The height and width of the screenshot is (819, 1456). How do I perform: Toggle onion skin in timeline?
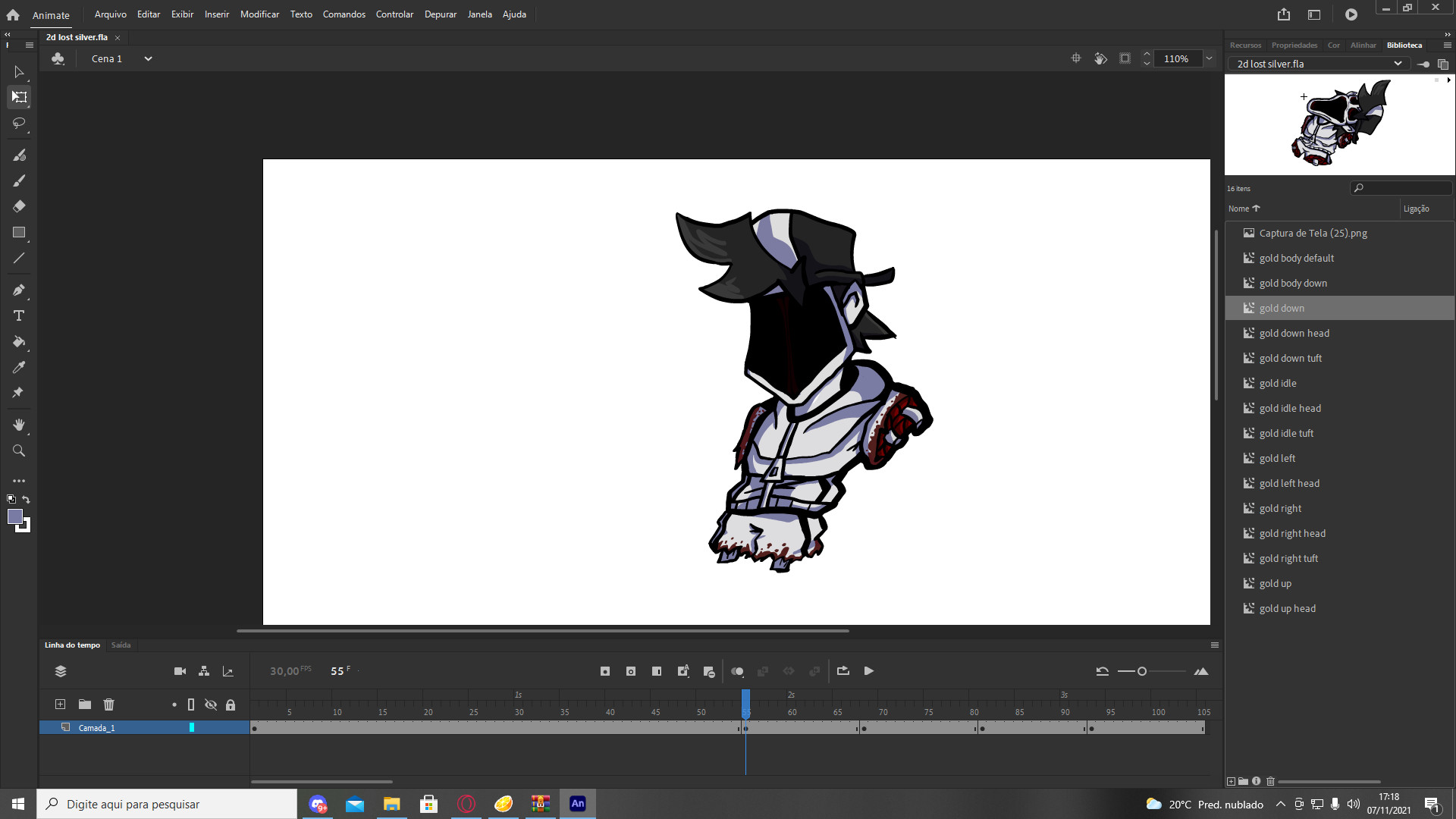pos(737,671)
